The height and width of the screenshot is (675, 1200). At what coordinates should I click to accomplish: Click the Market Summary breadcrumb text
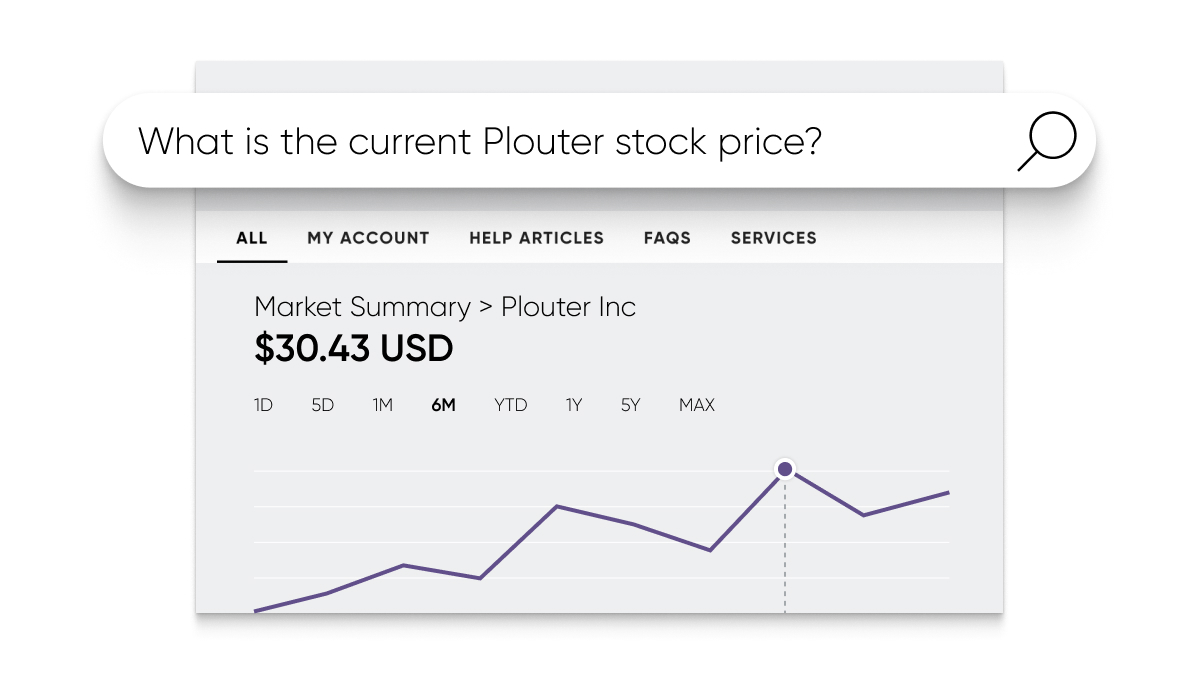[362, 307]
